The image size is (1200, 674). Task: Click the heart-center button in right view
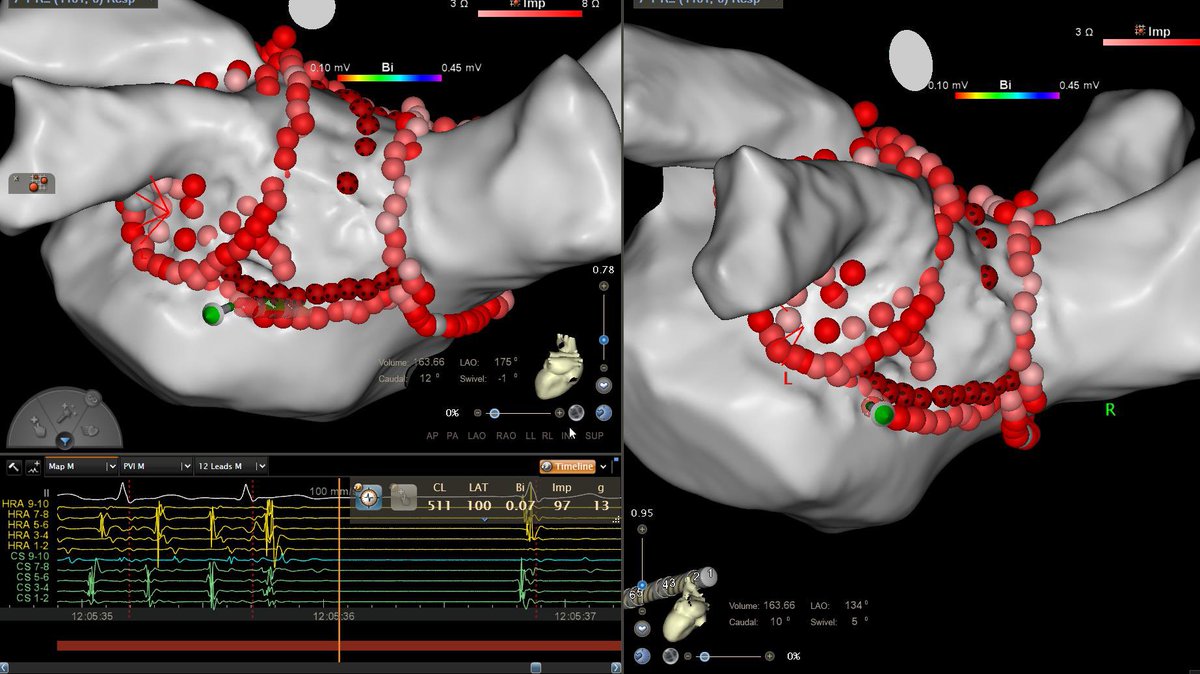coord(642,629)
